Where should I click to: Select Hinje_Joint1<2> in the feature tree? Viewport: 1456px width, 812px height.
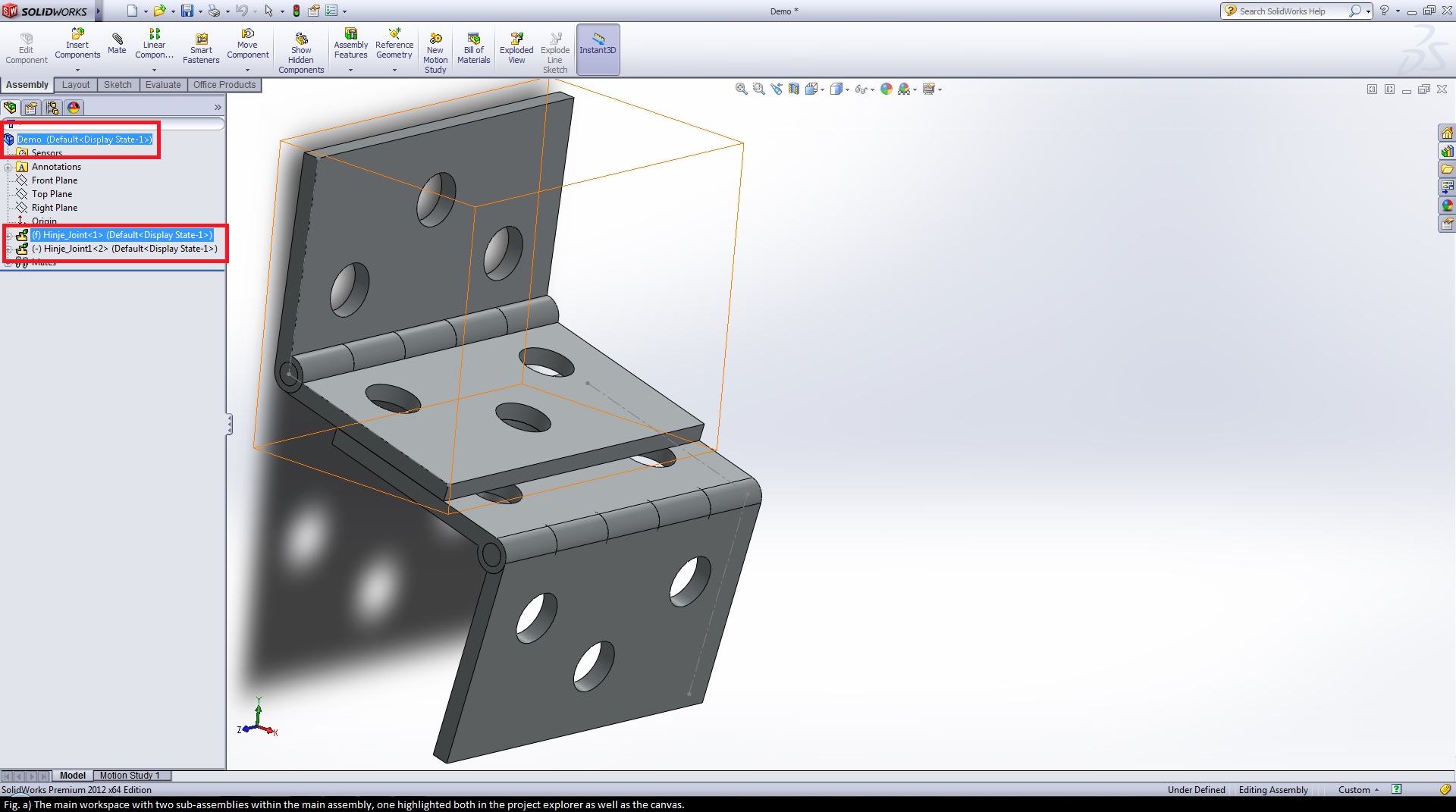pyautogui.click(x=124, y=249)
